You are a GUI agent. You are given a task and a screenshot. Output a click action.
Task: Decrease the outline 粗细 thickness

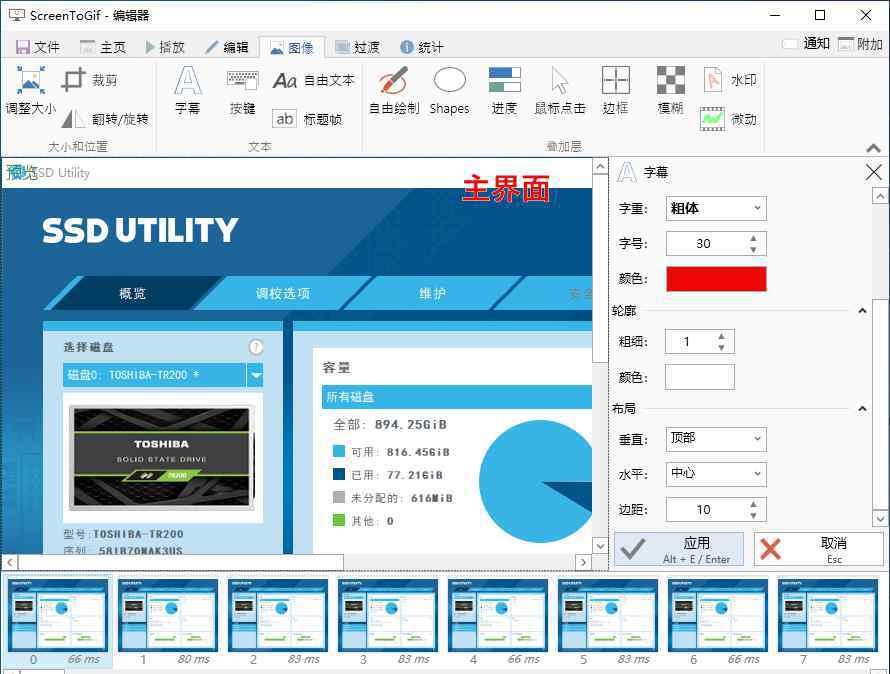(x=721, y=348)
